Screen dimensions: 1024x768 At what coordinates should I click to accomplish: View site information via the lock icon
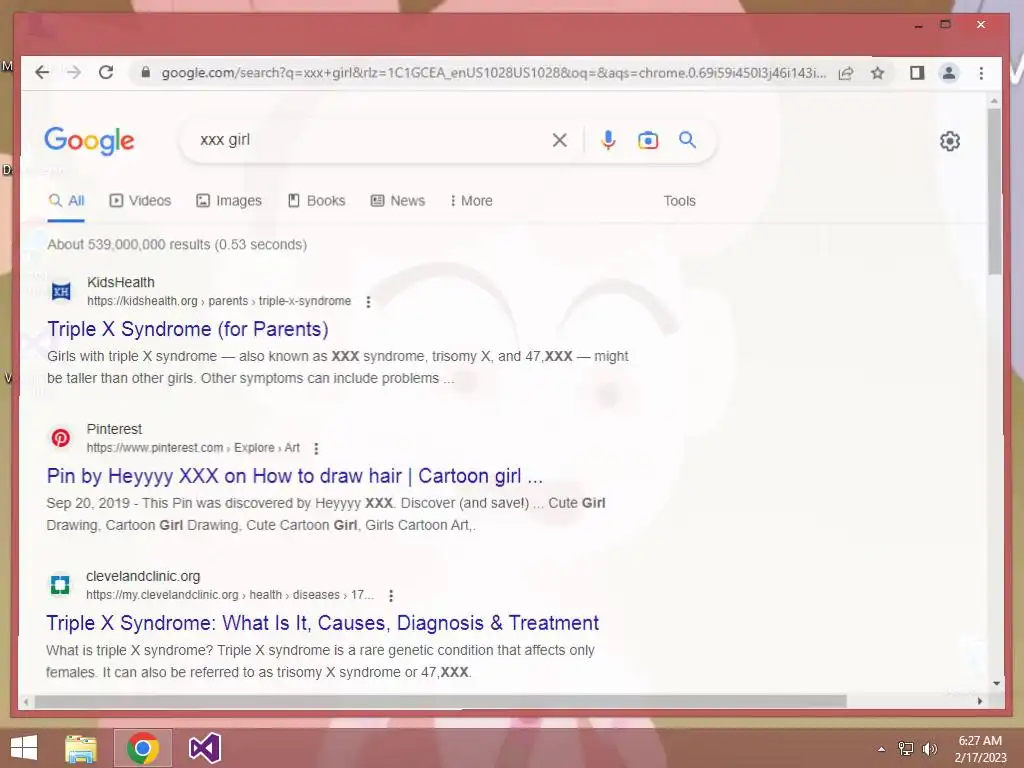(146, 72)
